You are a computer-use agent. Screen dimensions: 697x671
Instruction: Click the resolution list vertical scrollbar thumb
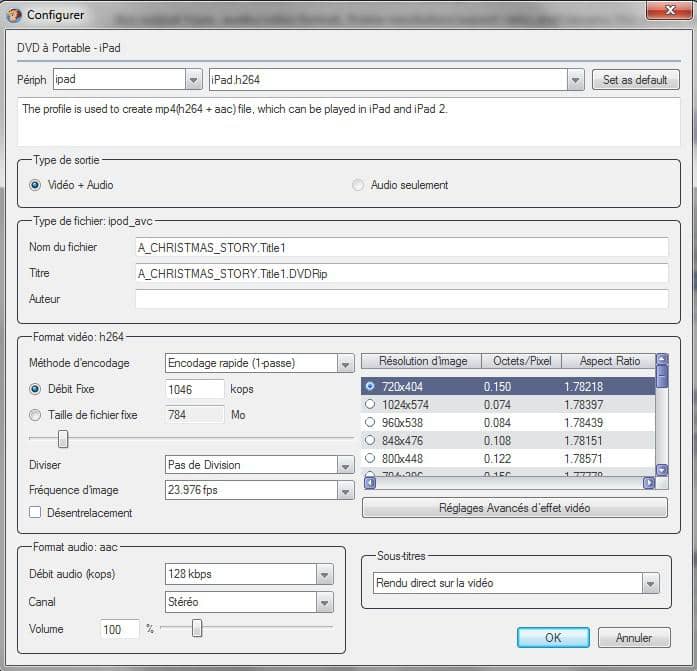(x=662, y=376)
